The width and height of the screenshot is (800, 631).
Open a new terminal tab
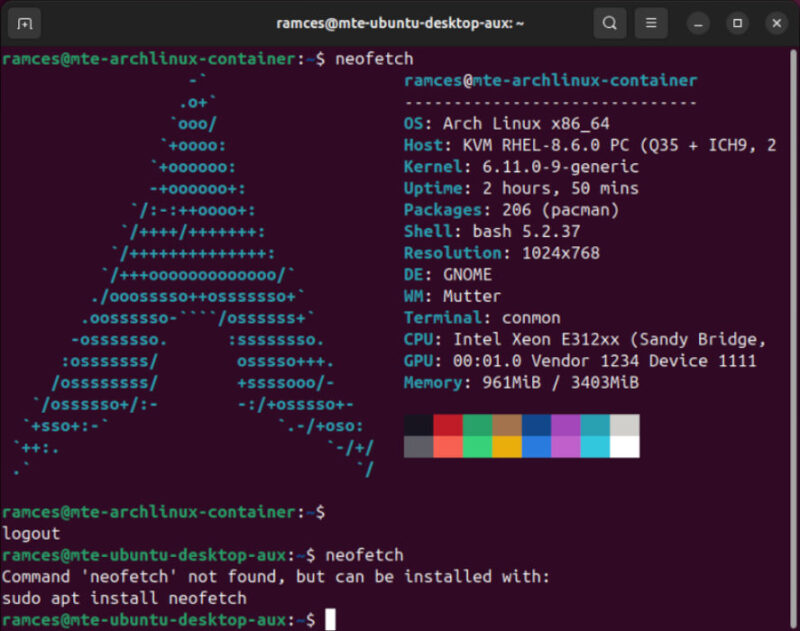tap(23, 22)
